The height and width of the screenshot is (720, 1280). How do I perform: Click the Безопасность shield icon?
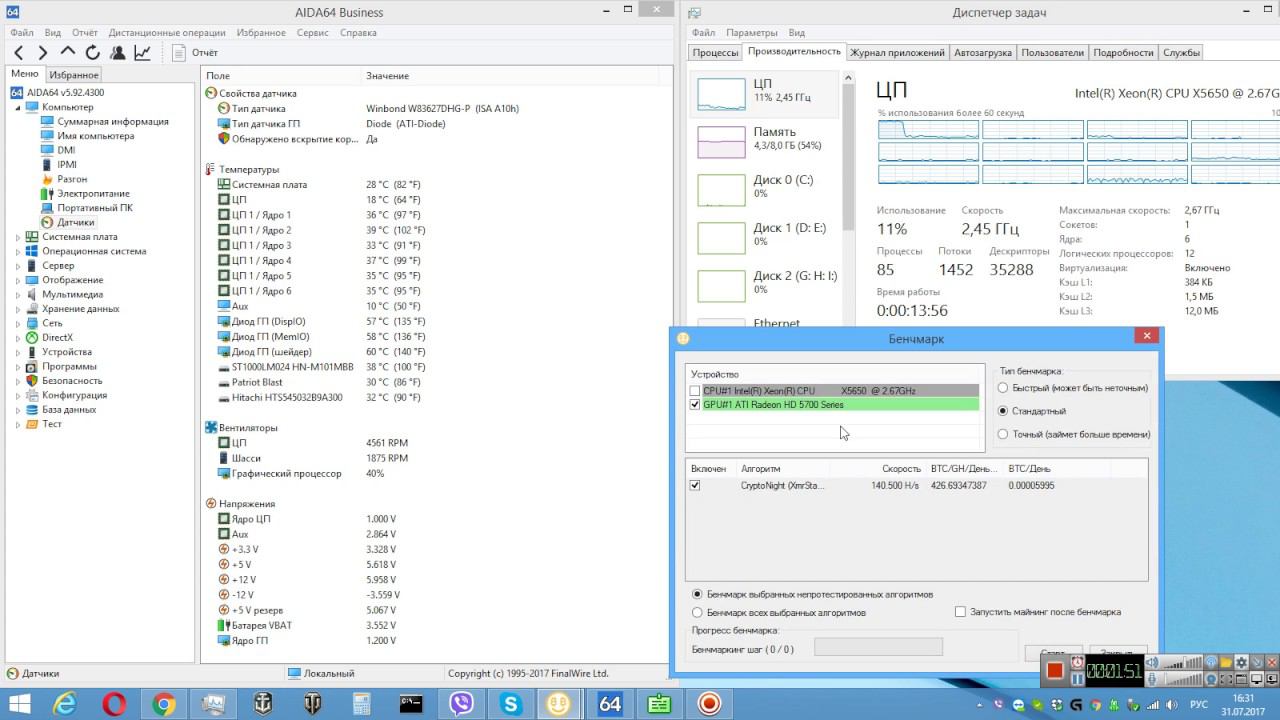point(32,381)
